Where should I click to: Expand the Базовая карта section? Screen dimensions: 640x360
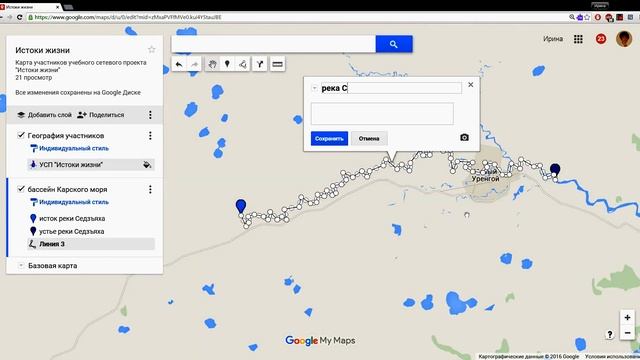(21, 266)
